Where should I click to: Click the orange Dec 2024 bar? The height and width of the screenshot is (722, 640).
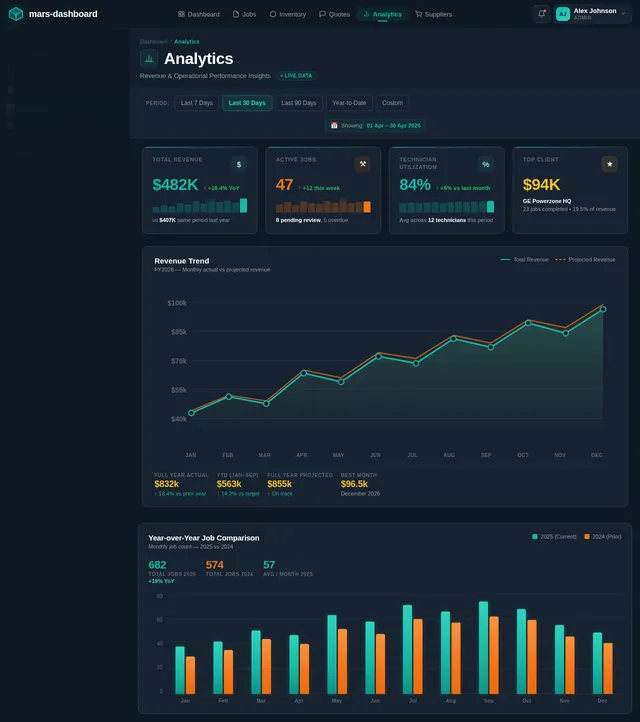pyautogui.click(x=608, y=669)
